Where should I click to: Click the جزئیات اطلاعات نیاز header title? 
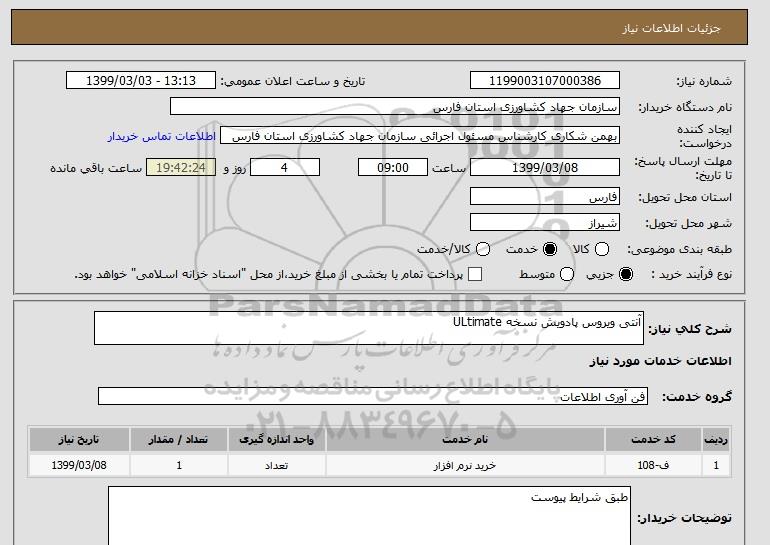pos(671,28)
